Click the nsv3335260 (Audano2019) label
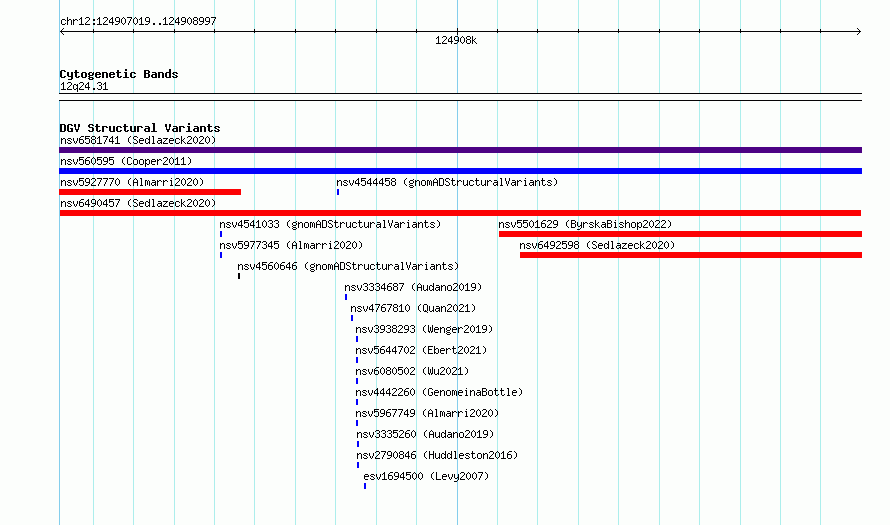 coord(425,434)
